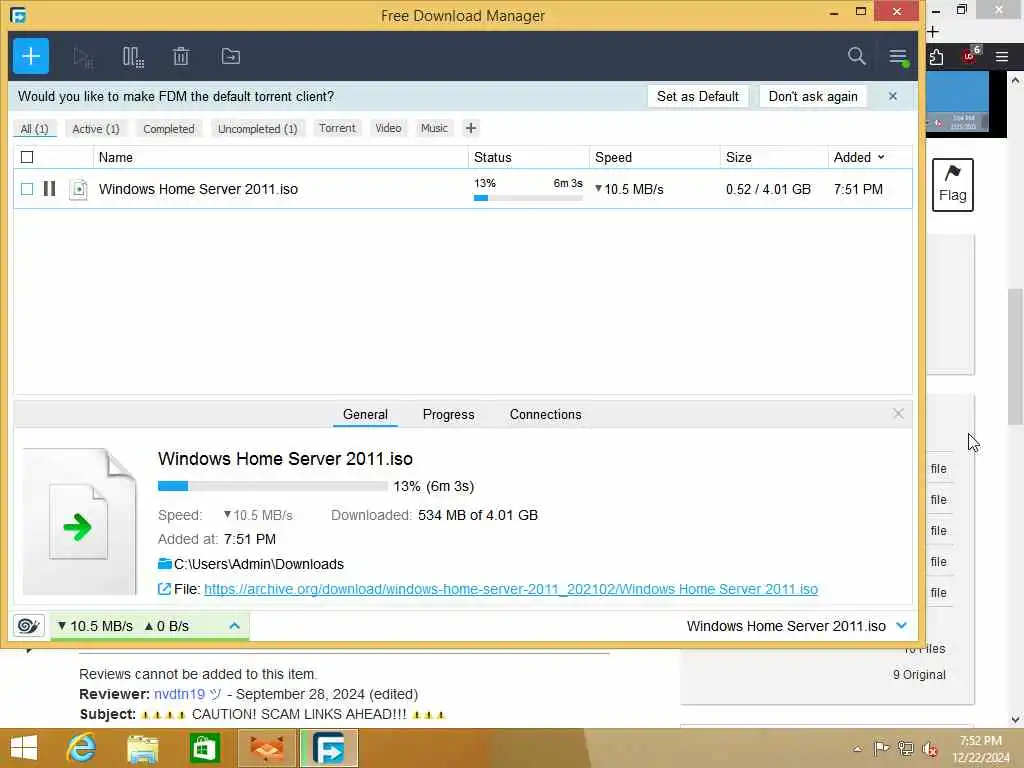Viewport: 1024px width, 768px height.
Task: Dismiss the default torrent client prompt
Action: tap(893, 96)
